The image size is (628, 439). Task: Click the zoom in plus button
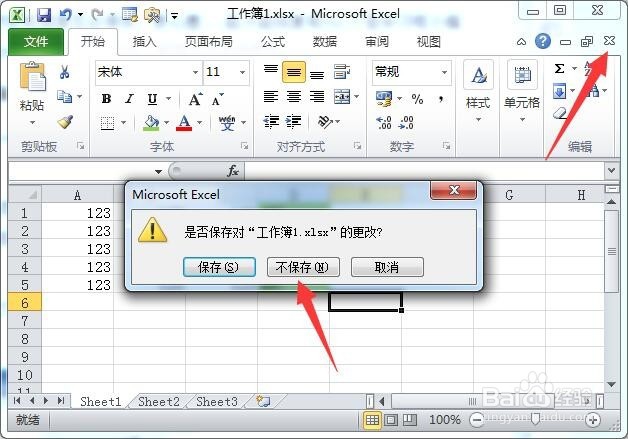[x=593, y=420]
